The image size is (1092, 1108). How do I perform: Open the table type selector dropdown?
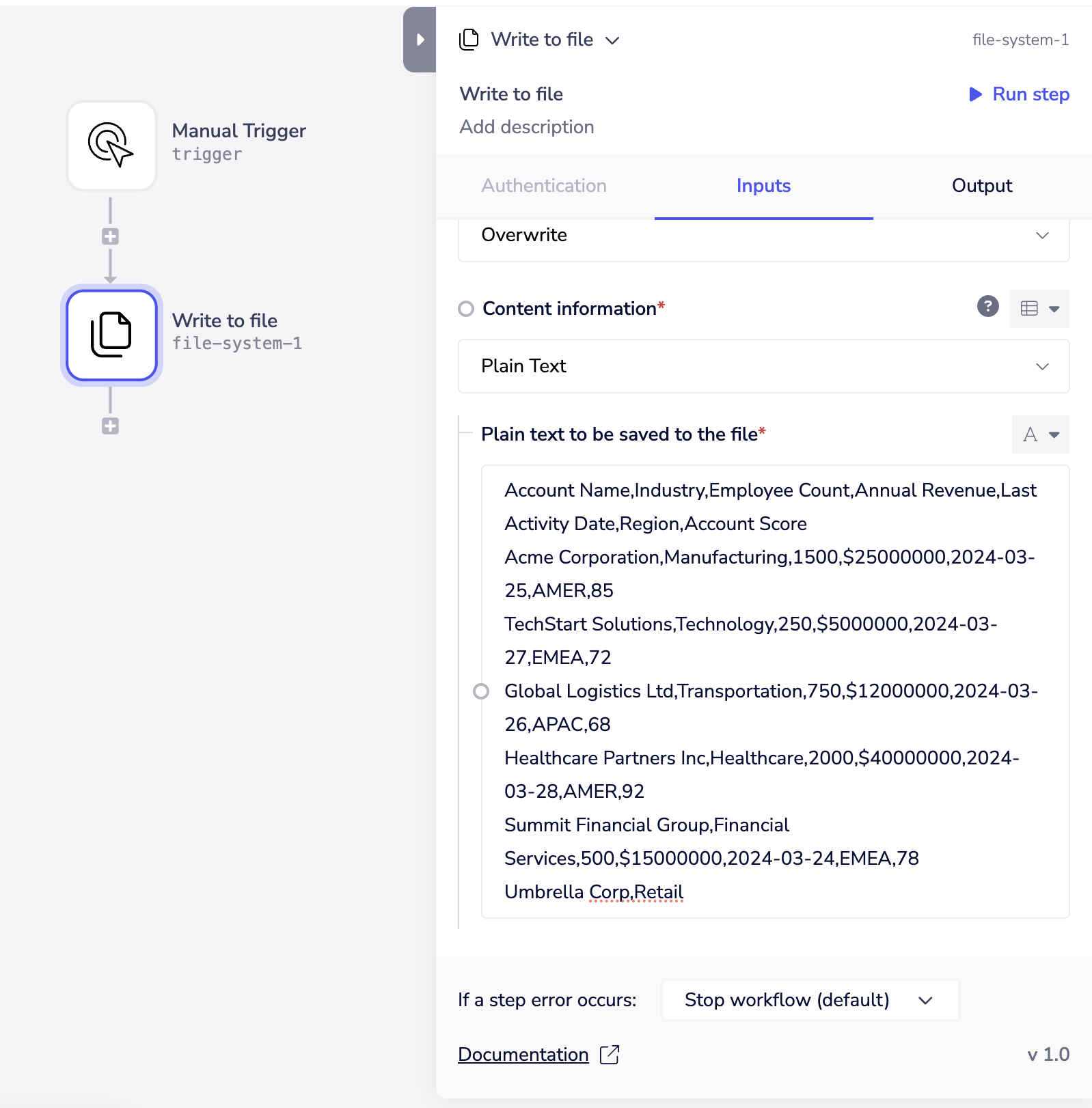point(1039,309)
